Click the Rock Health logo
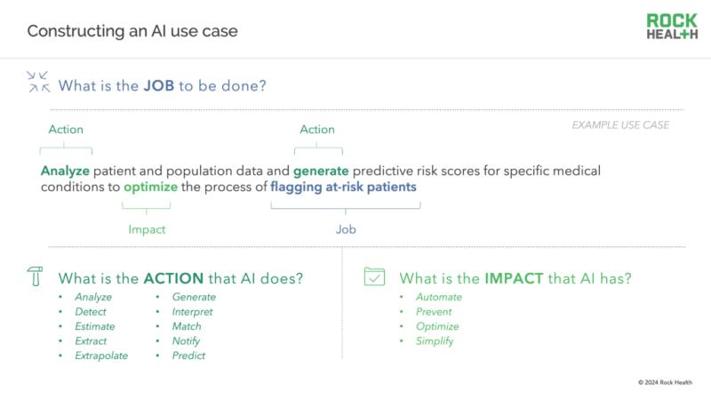Image resolution: width=711 pixels, height=400 pixels. [x=671, y=27]
